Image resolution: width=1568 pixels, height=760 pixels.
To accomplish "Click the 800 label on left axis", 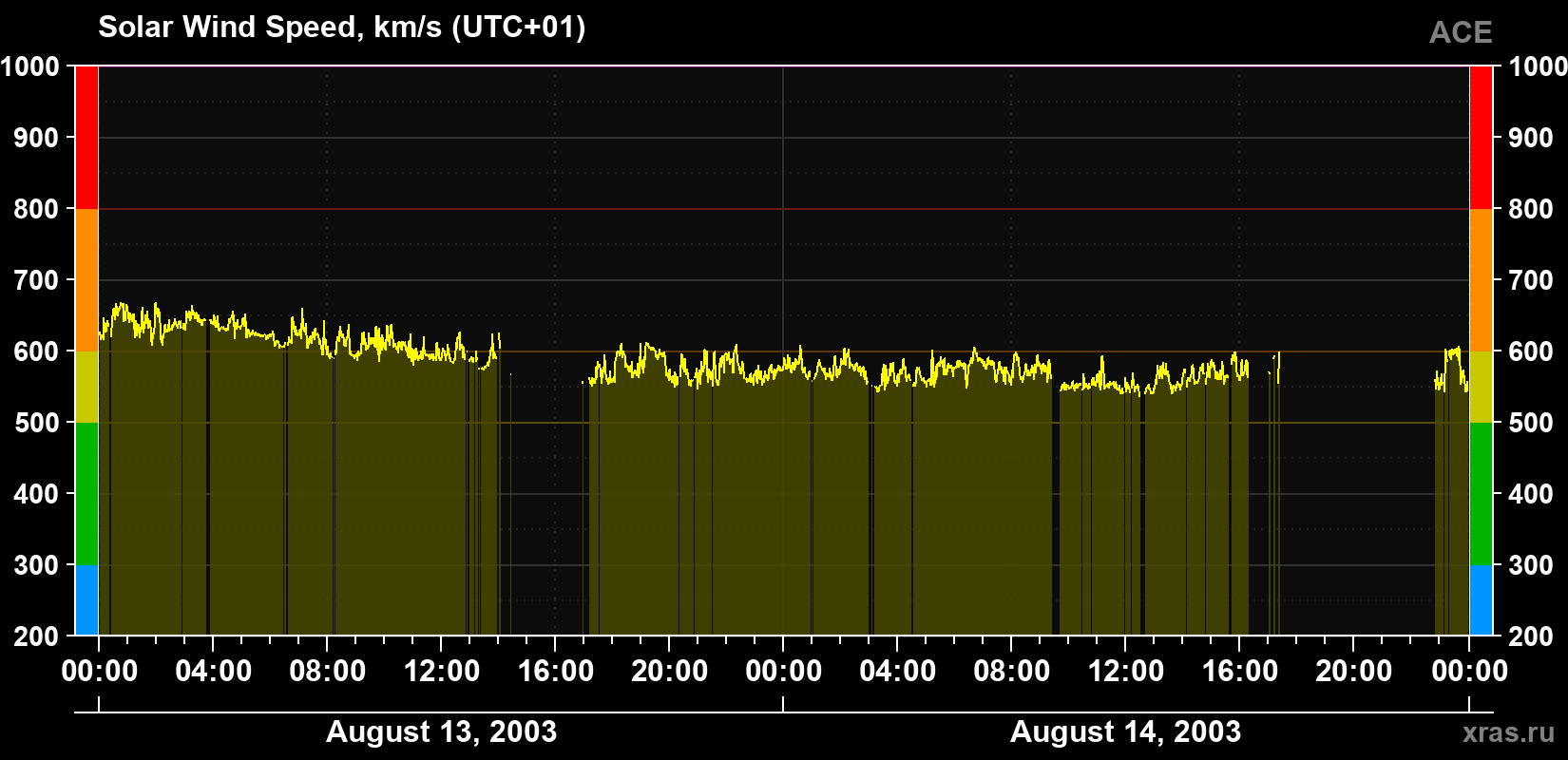I will (36, 209).
